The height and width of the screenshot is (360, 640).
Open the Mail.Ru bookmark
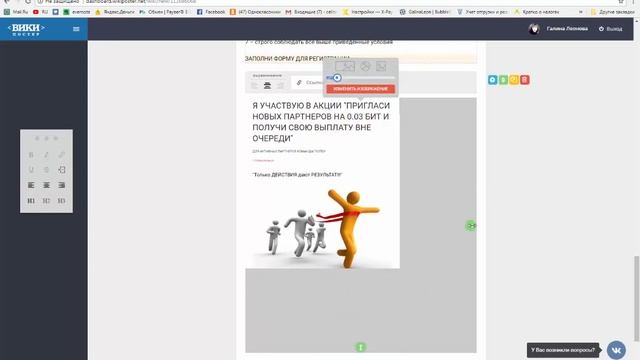(x=16, y=12)
